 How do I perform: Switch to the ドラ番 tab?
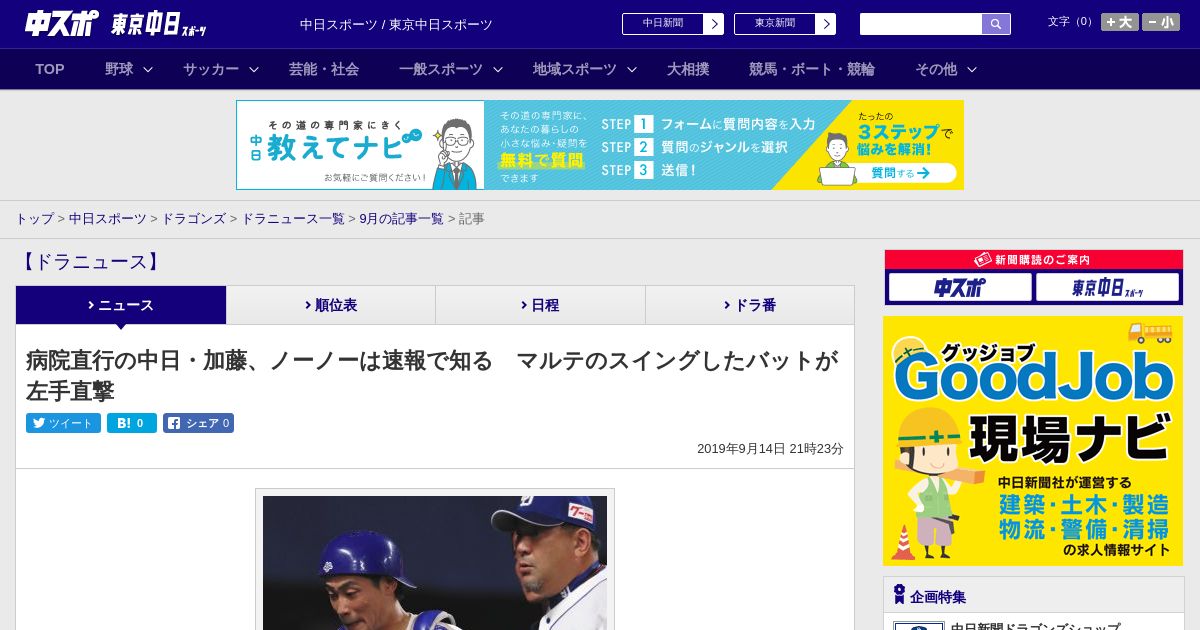tap(750, 305)
